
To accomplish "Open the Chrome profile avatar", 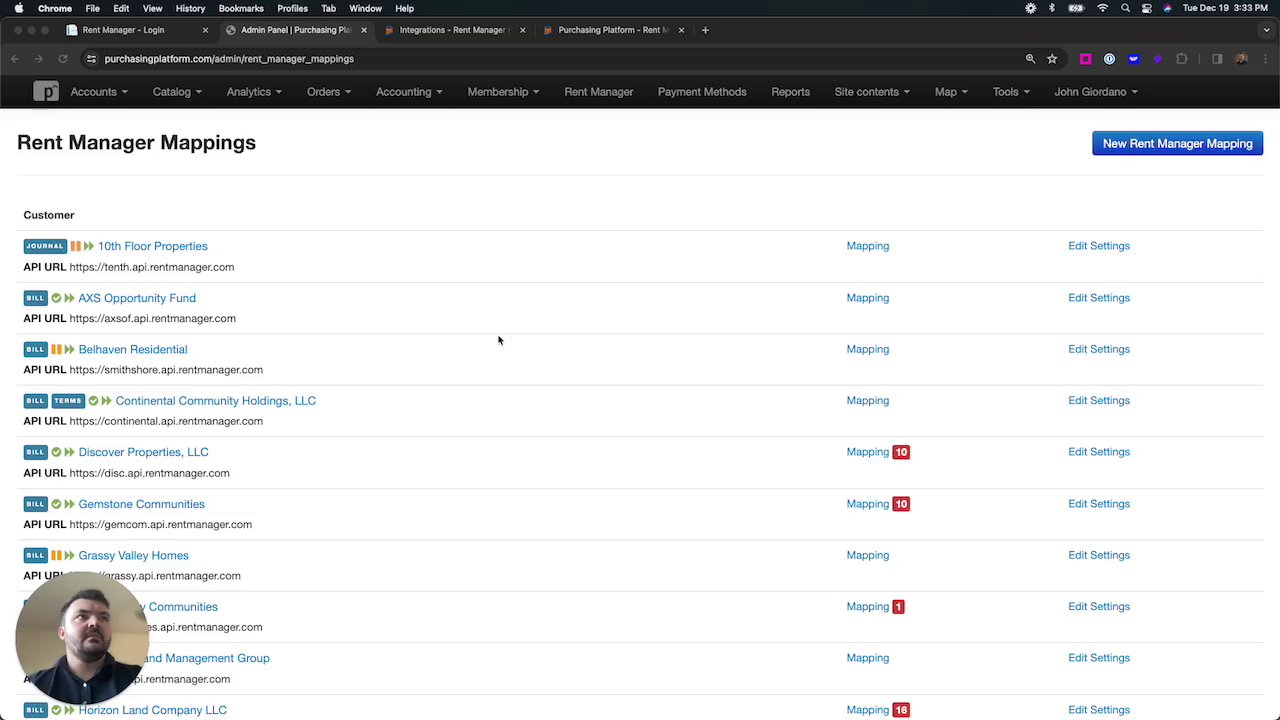I will point(1241,59).
